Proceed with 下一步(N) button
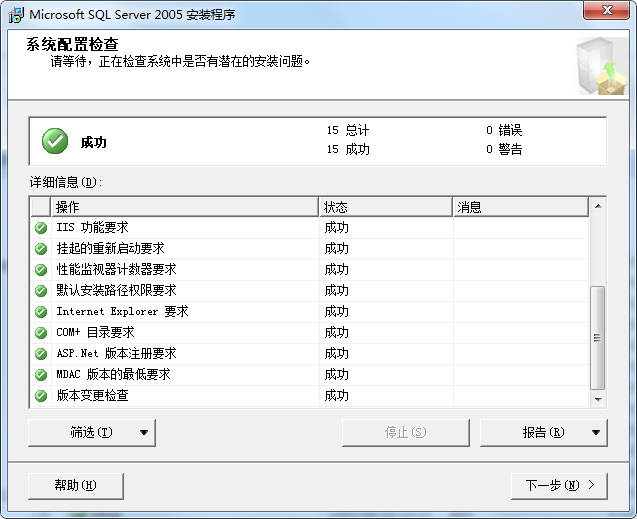Image resolution: width=637 pixels, height=519 pixels. [559, 486]
